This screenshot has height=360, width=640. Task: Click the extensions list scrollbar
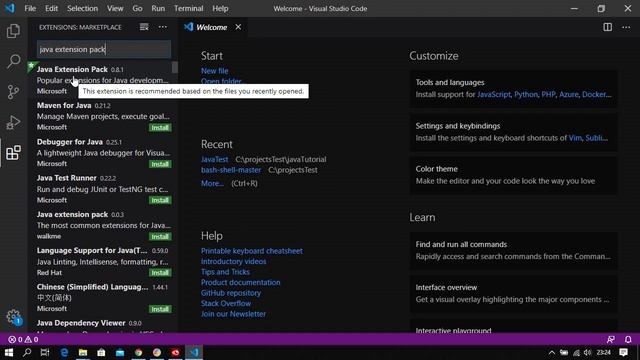click(x=175, y=67)
